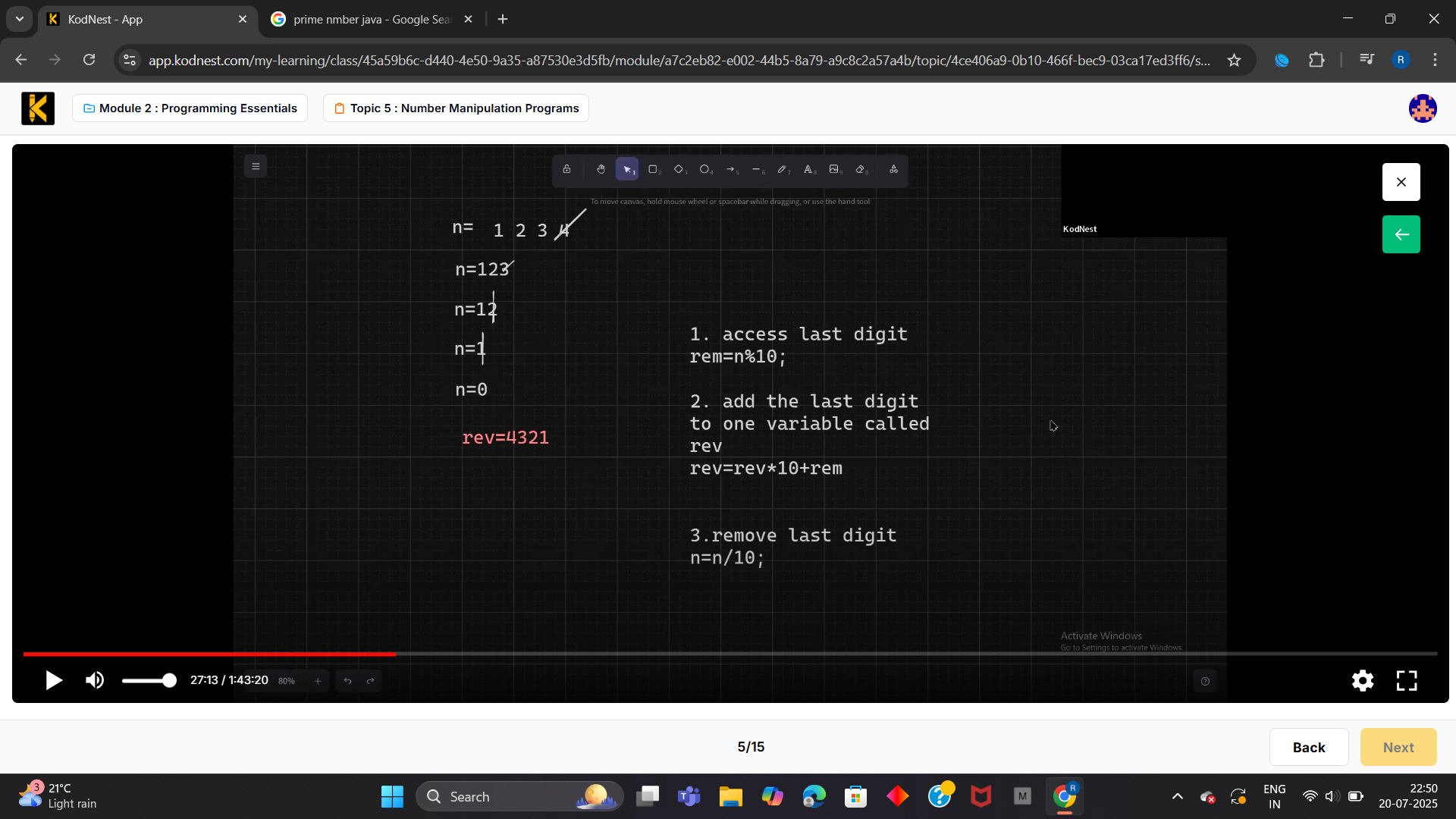The image size is (1456, 819).
Task: Open the Windows Start menu
Action: (x=392, y=796)
